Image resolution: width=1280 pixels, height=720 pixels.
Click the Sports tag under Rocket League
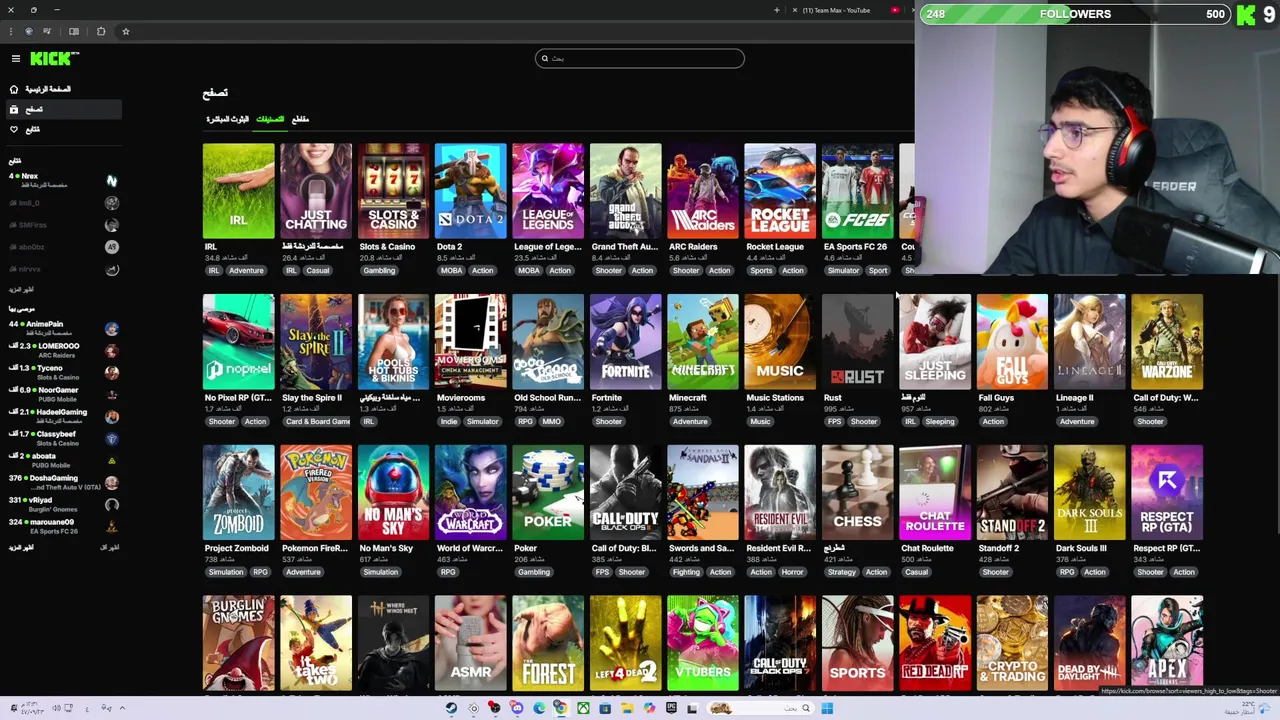pyautogui.click(x=762, y=271)
